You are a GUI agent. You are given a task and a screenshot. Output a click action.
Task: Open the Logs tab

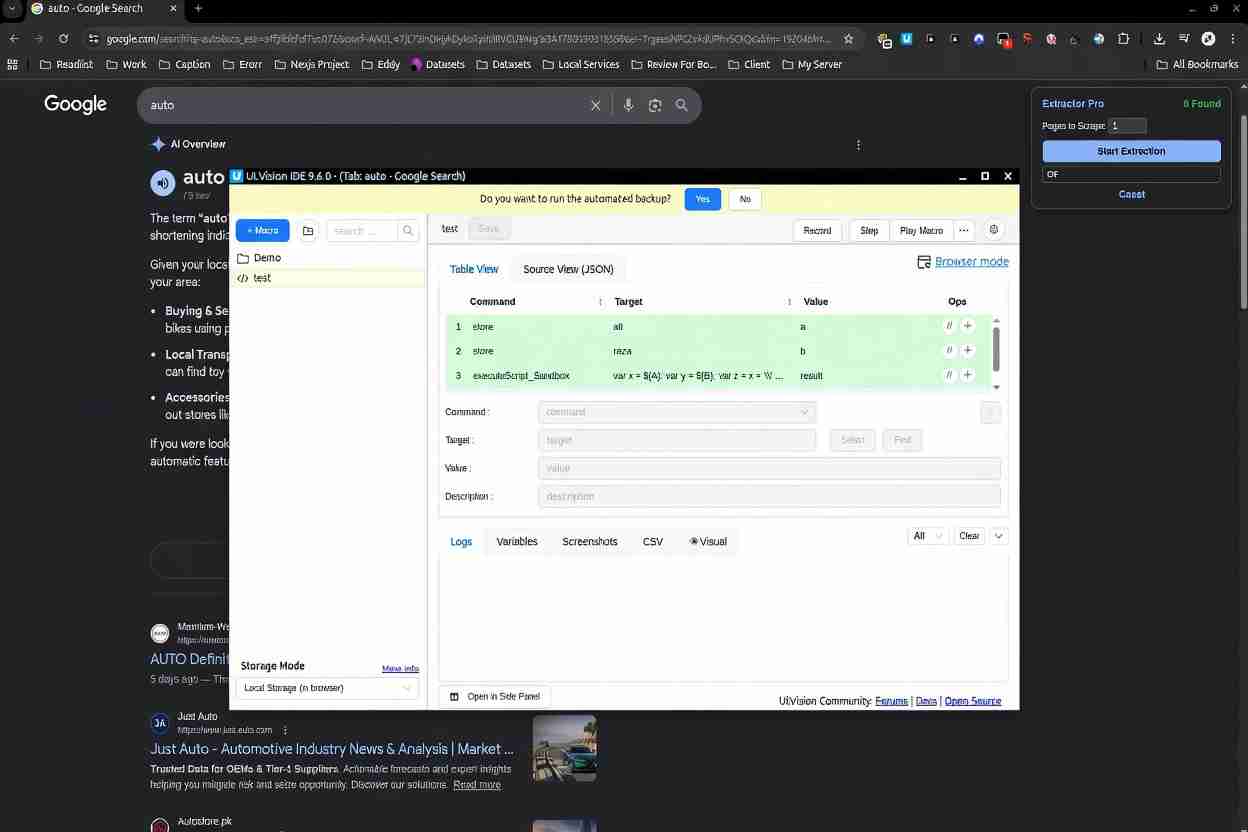461,541
